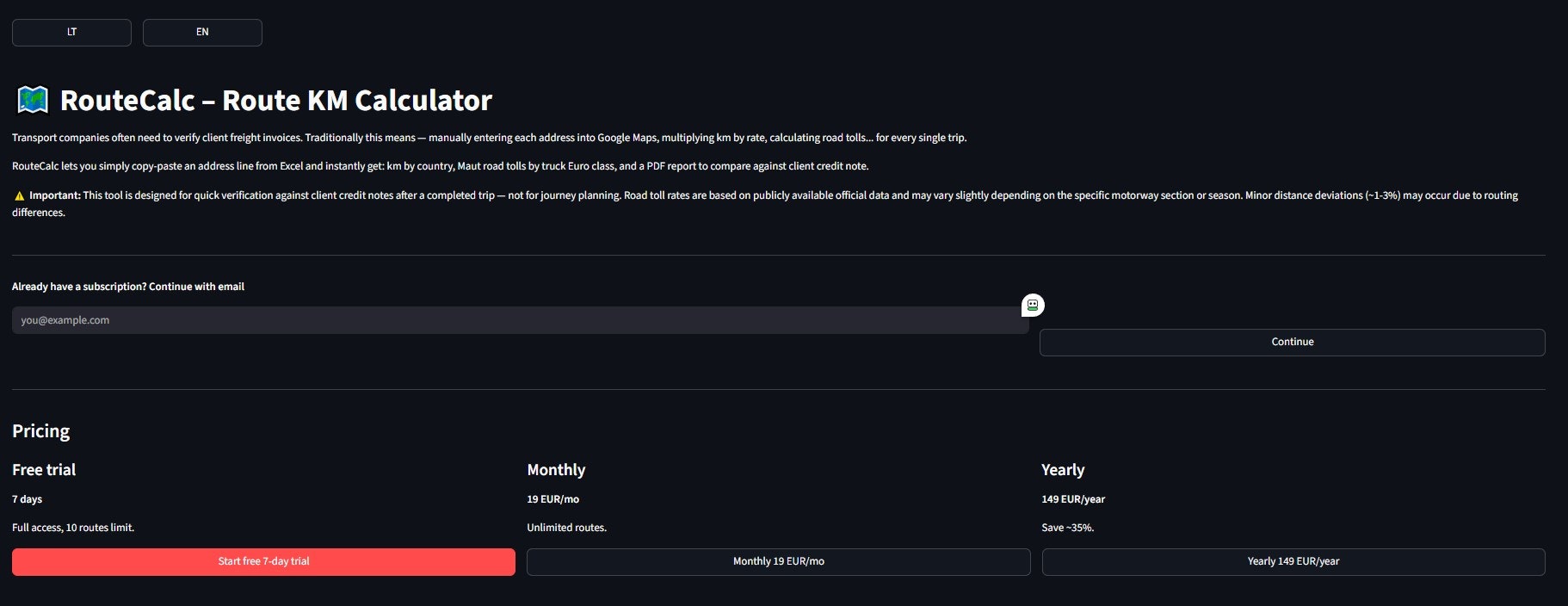Click the RouteCalc map logo icon

point(33,101)
